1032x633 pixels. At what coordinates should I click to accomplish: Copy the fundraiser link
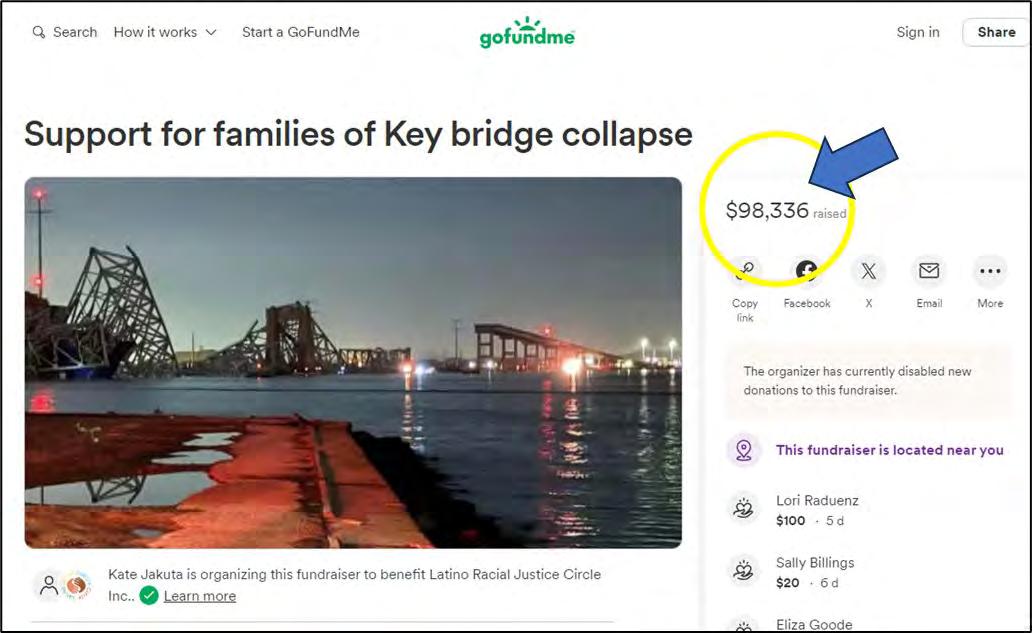pos(745,272)
